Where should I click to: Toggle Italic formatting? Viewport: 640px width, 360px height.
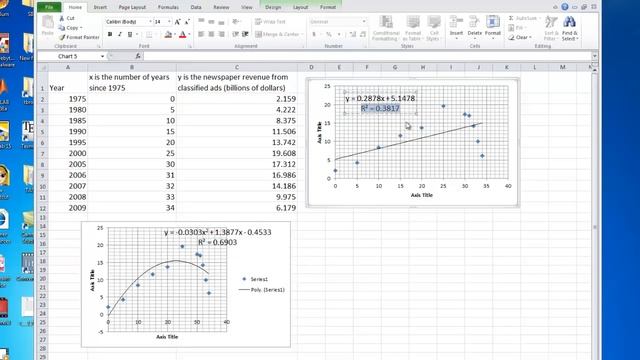120,35
